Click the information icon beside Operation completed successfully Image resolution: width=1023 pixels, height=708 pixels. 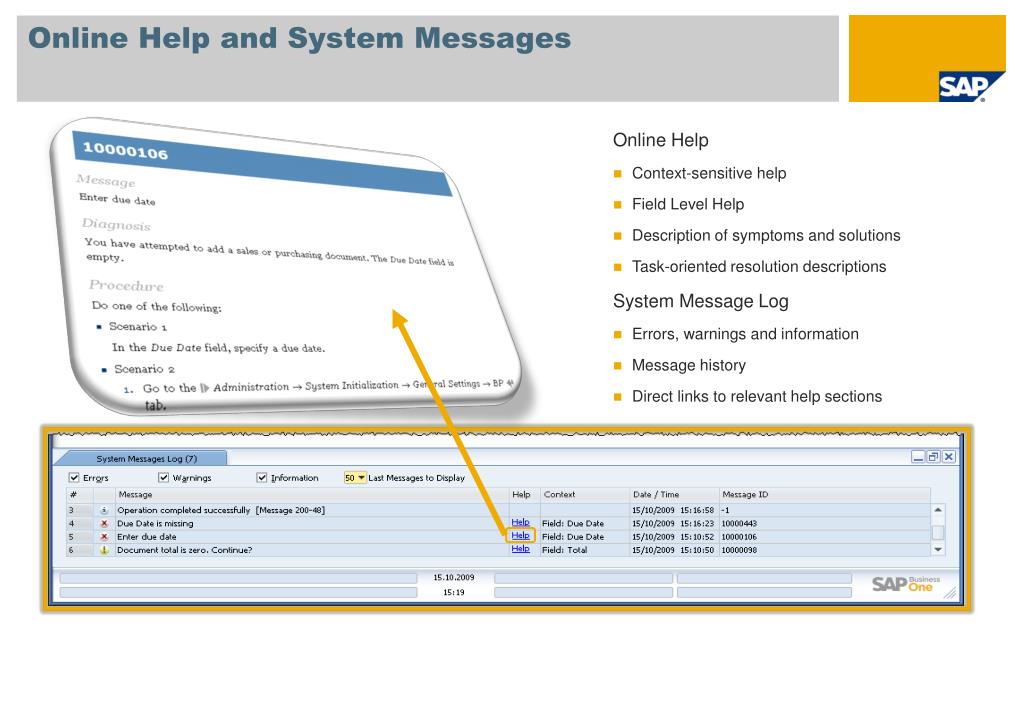(104, 510)
